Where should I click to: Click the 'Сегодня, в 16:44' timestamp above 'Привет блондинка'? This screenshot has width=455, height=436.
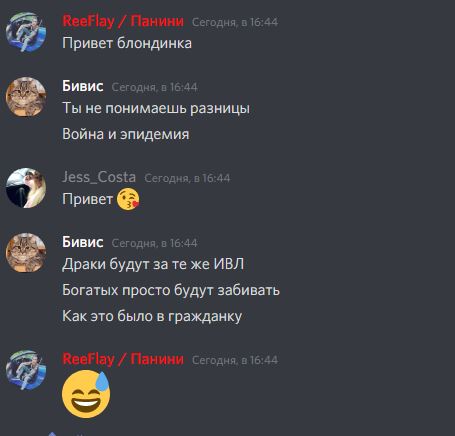(235, 22)
